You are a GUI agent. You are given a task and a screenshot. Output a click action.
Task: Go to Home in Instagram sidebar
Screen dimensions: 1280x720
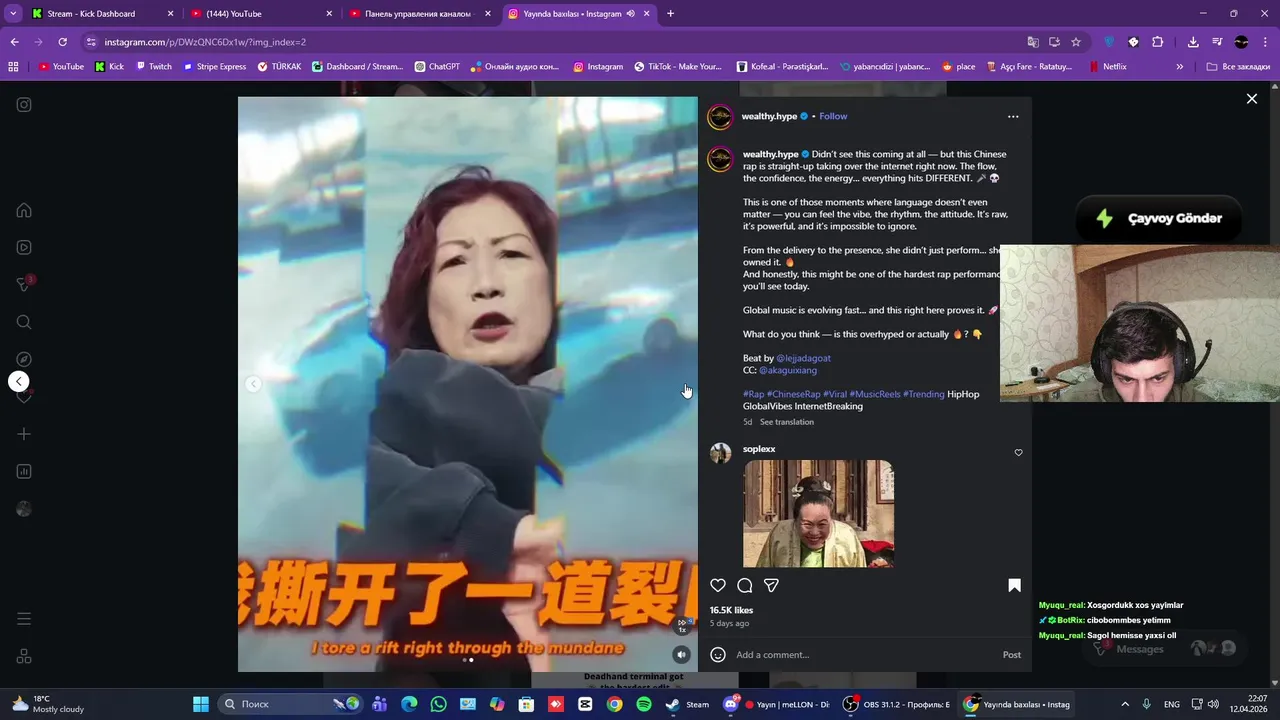[x=24, y=210]
